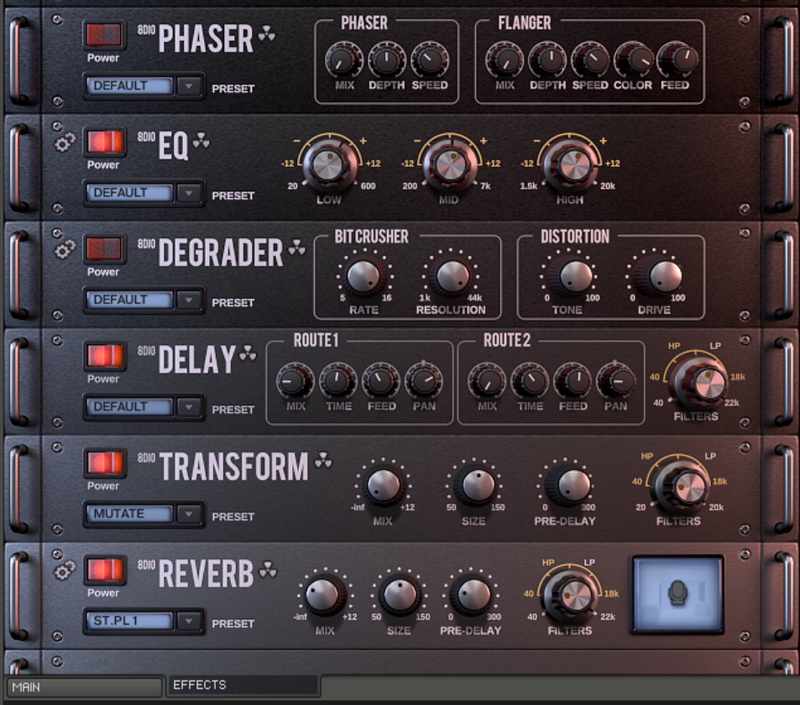
Task: Click the Delay ROUTE1 TIME knob
Action: click(338, 381)
